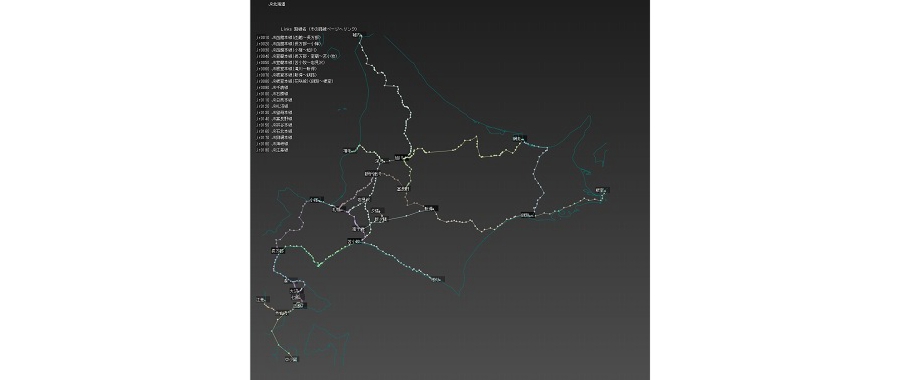
Task: Click the Samani station label ending the southern coastal line
Action: pyautogui.click(x=437, y=280)
